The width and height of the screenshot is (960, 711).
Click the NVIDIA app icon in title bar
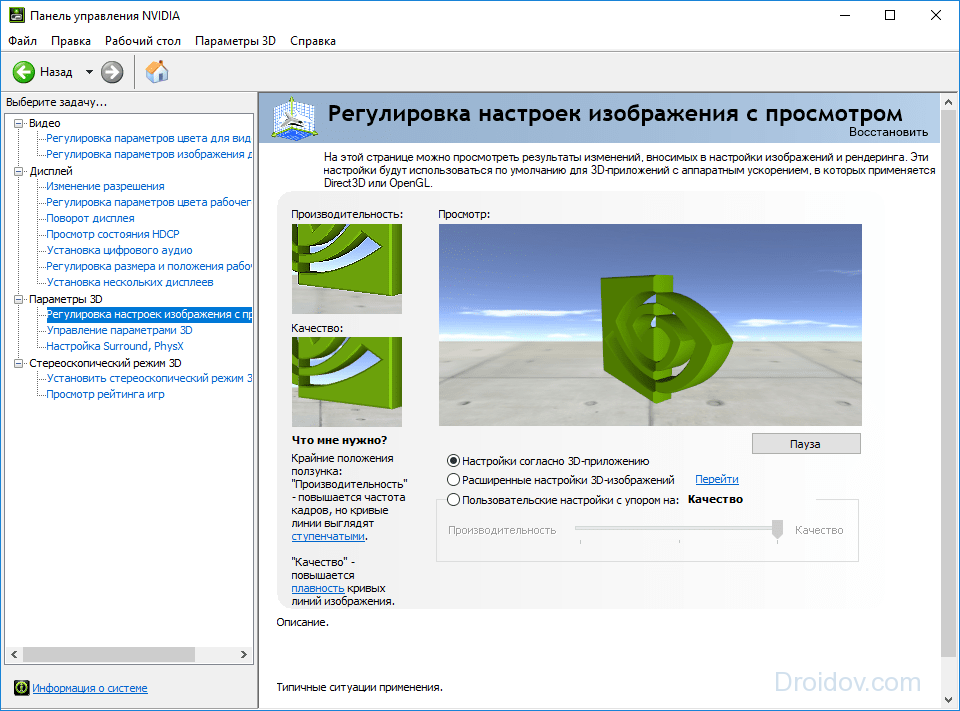[14, 16]
